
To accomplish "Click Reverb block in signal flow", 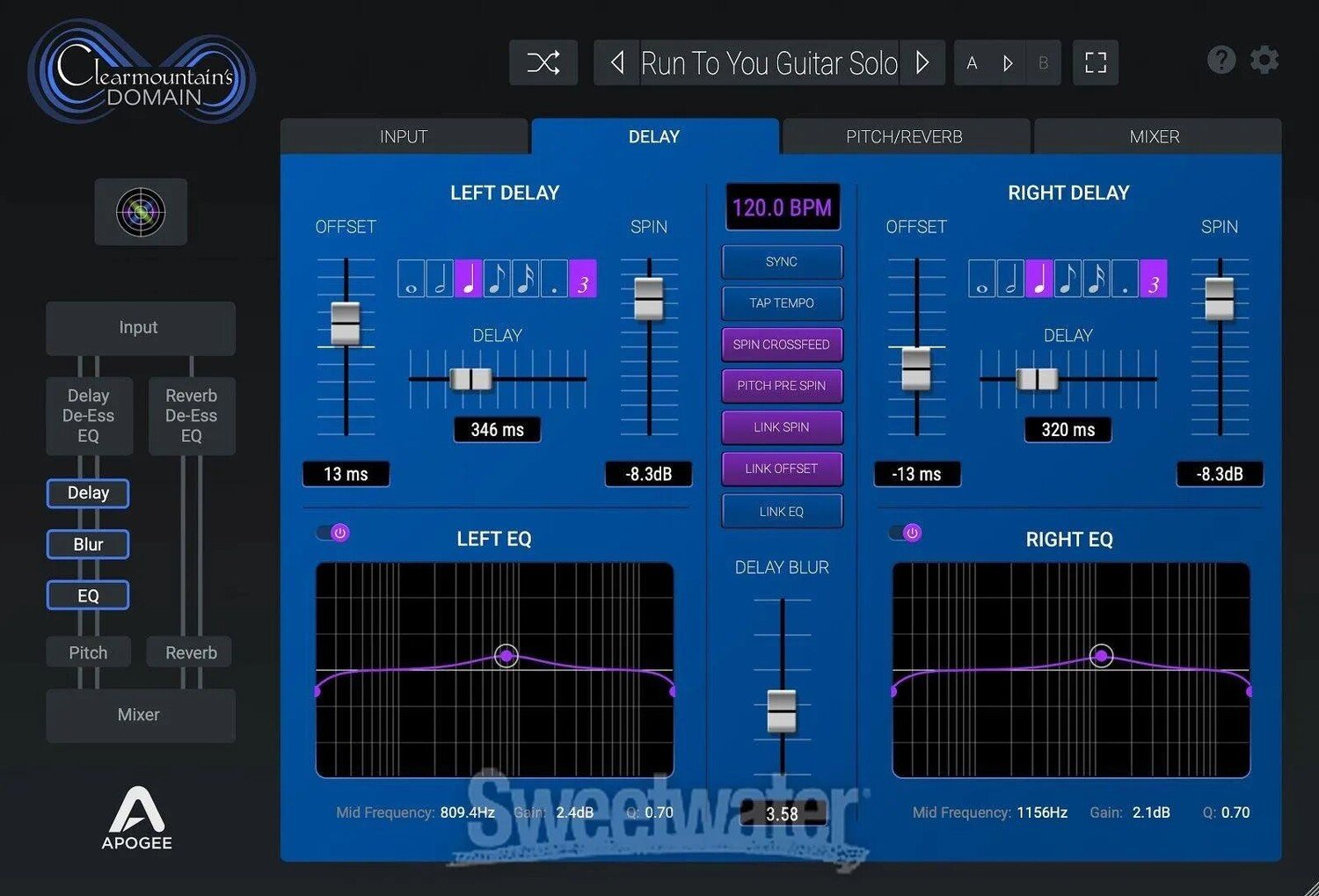I will coord(191,652).
